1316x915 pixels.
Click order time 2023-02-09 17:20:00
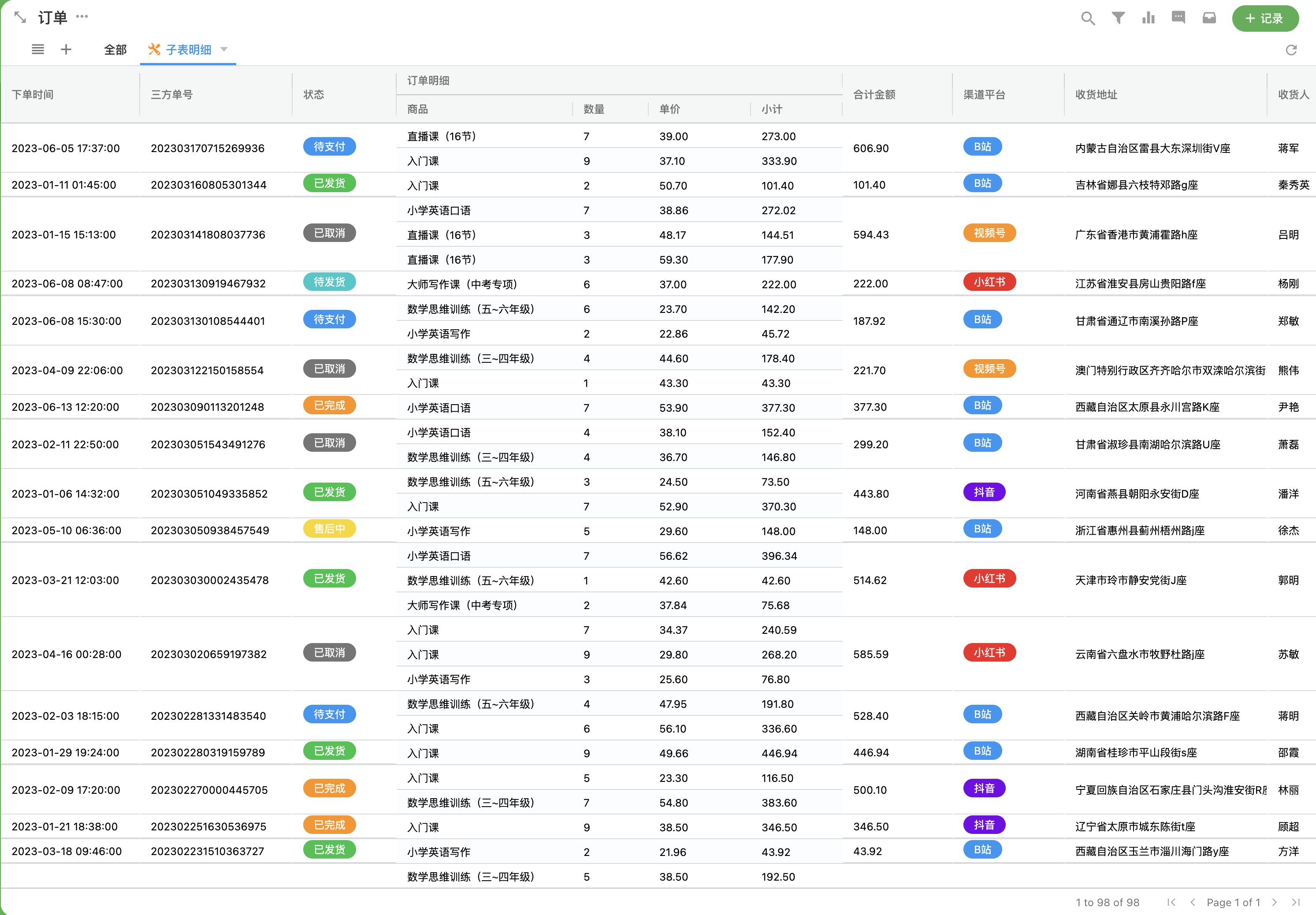pyautogui.click(x=66, y=790)
